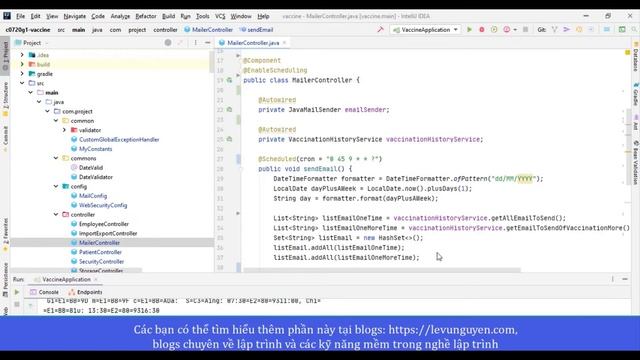Open Run panel options icon

tap(613, 279)
